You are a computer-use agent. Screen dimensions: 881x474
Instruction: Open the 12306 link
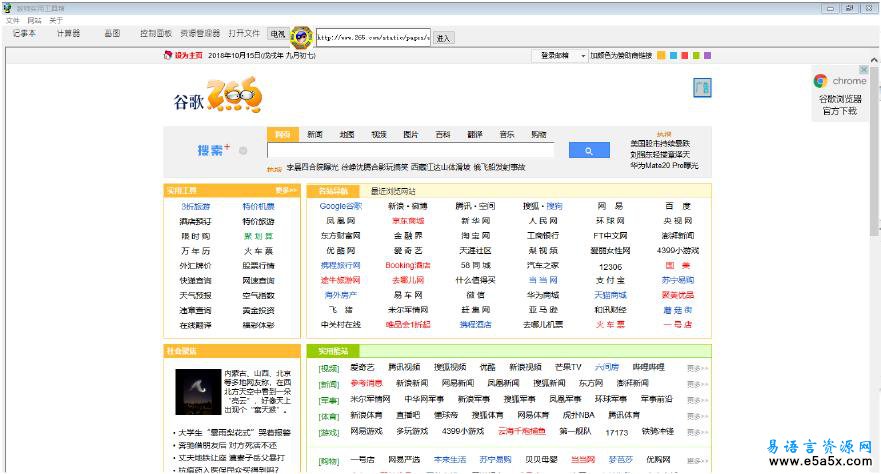click(610, 267)
